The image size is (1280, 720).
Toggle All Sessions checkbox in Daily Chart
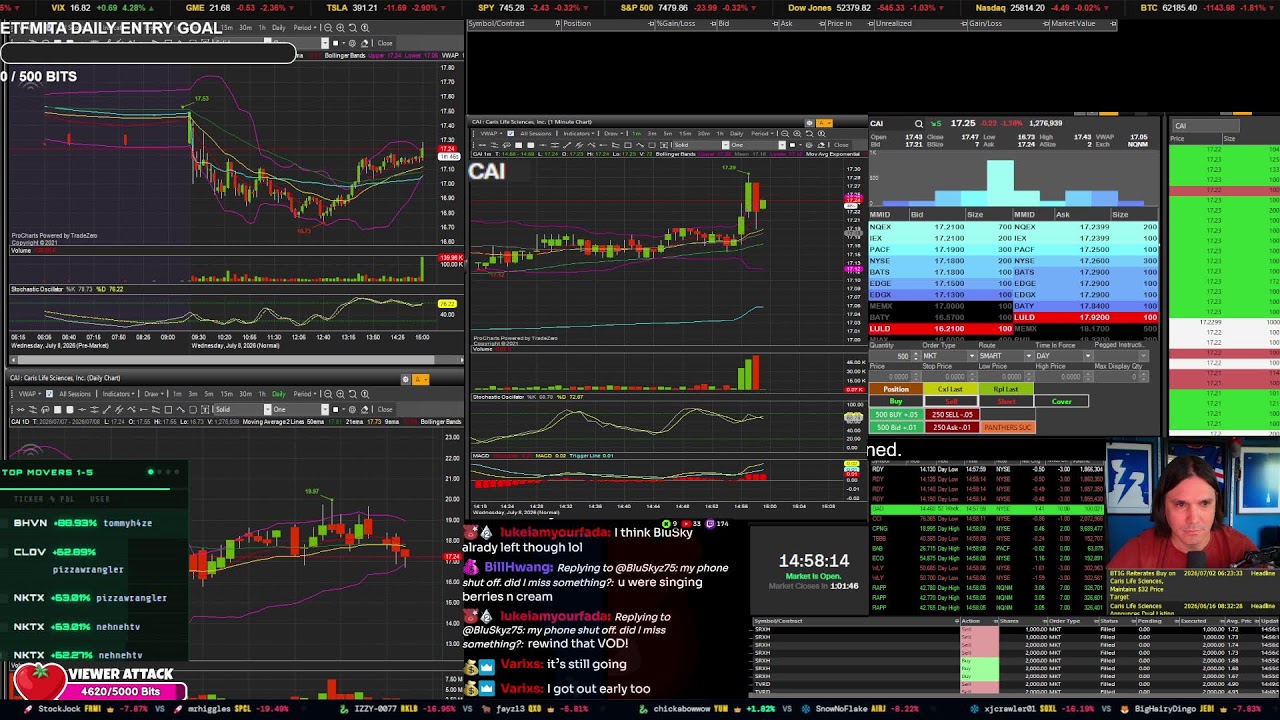(49, 394)
